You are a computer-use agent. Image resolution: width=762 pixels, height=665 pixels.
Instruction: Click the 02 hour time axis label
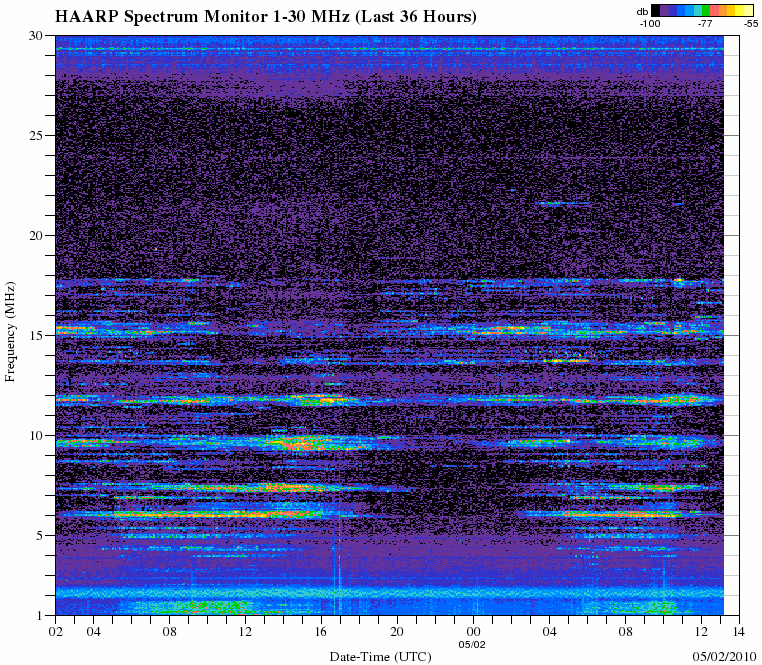point(55,632)
